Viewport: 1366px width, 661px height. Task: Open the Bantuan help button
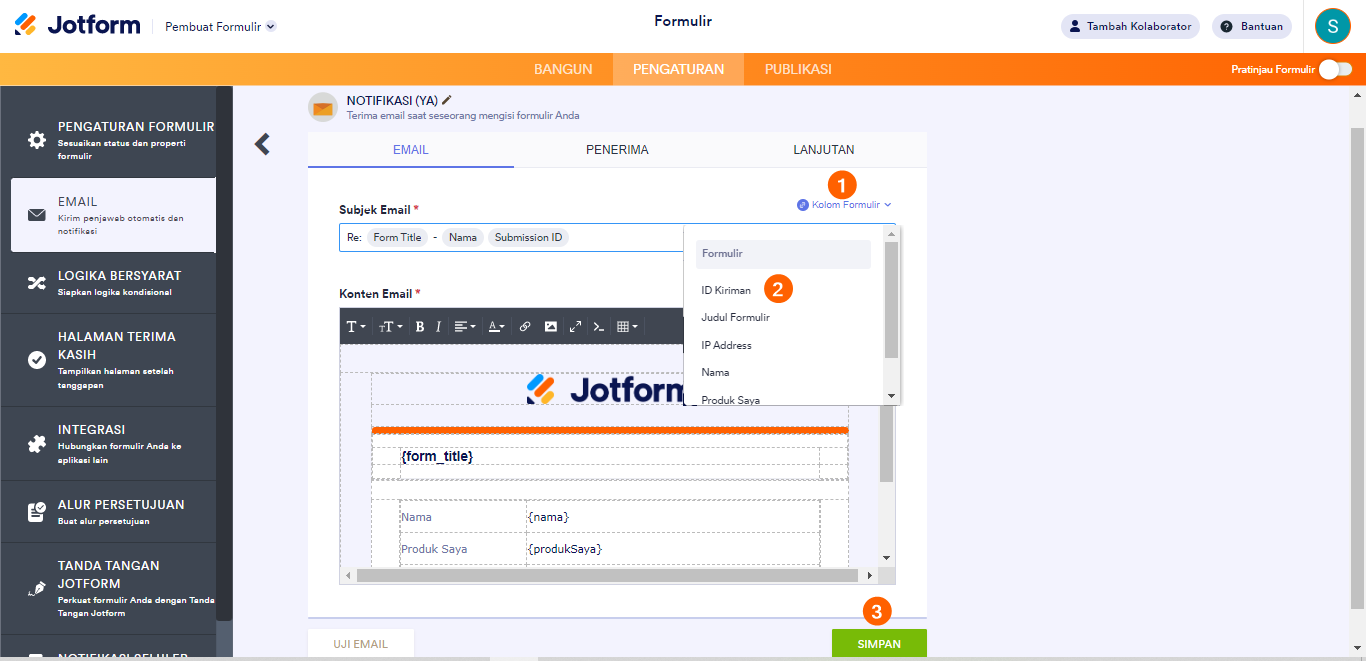pos(1251,26)
